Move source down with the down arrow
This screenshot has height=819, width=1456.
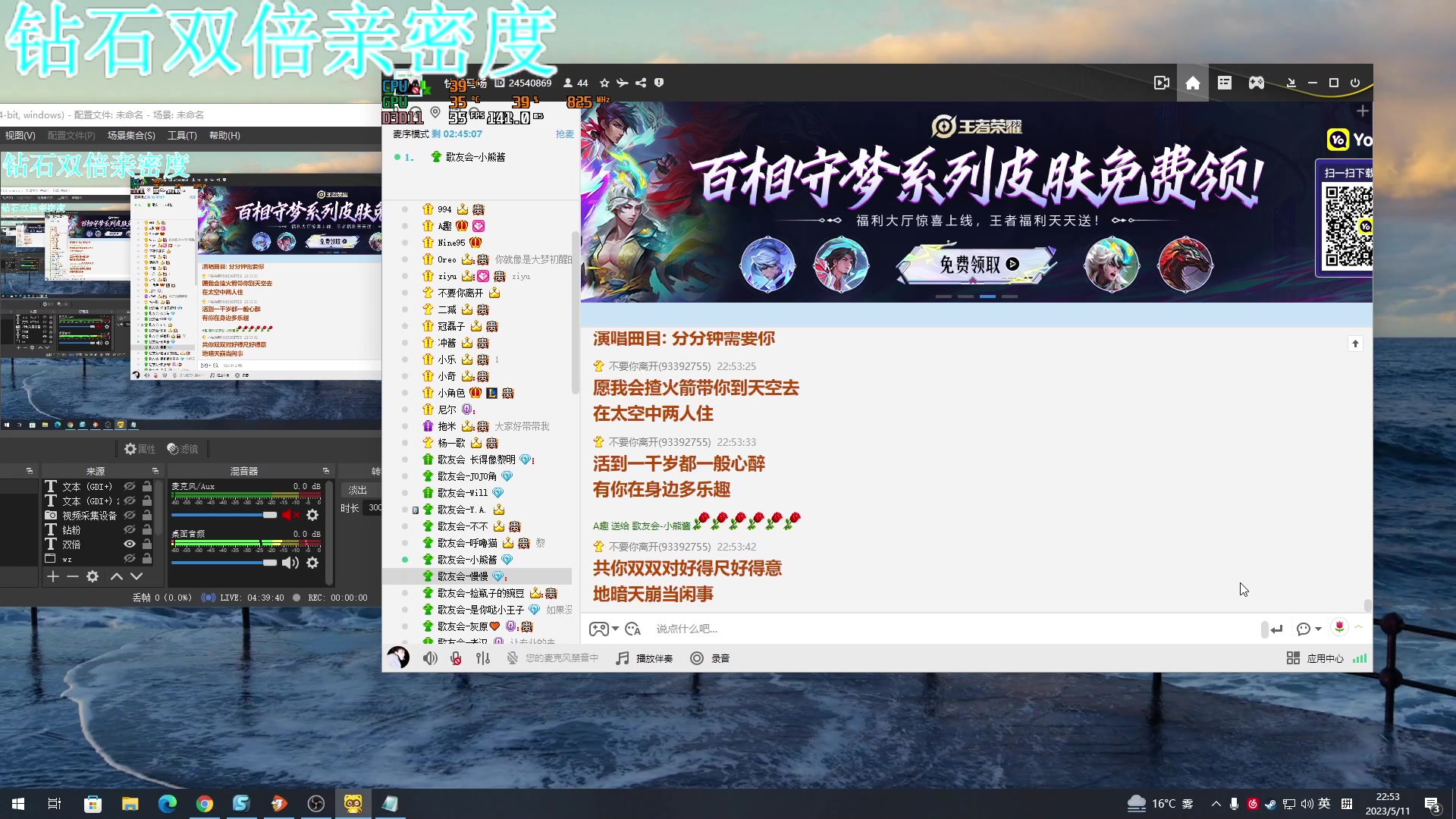tap(136, 576)
